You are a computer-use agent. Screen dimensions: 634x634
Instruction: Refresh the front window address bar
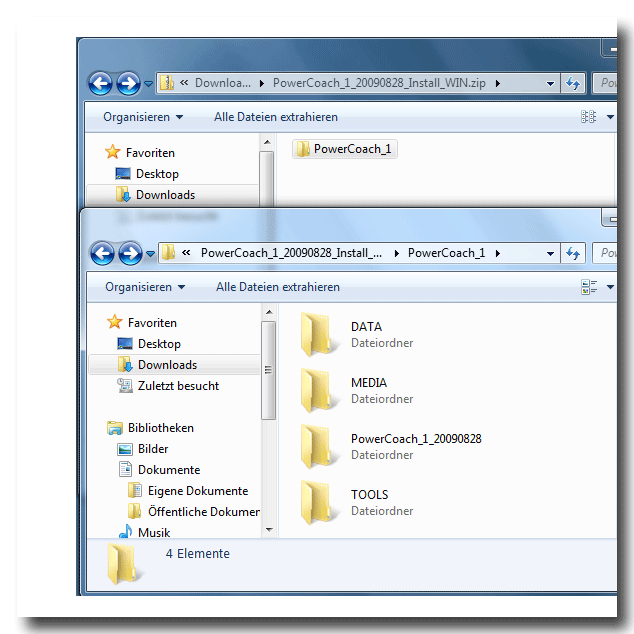click(573, 254)
